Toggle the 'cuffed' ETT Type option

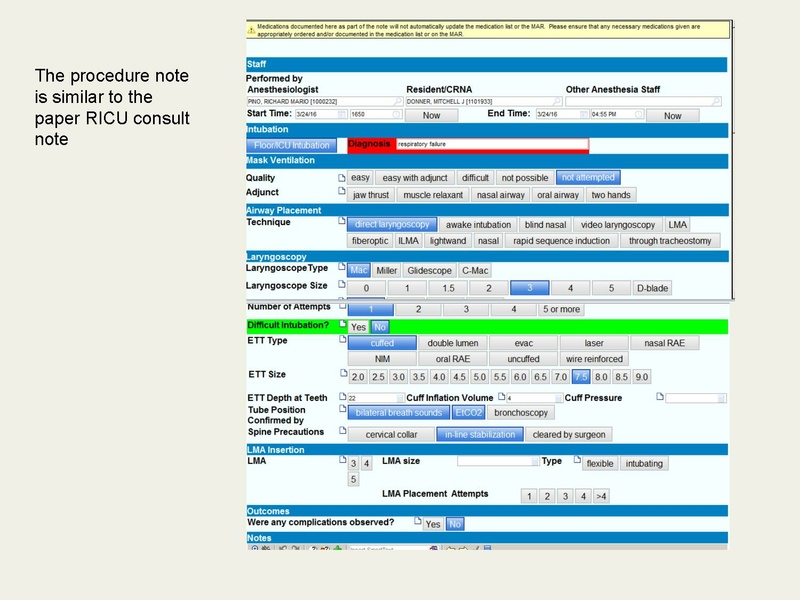[380, 341]
